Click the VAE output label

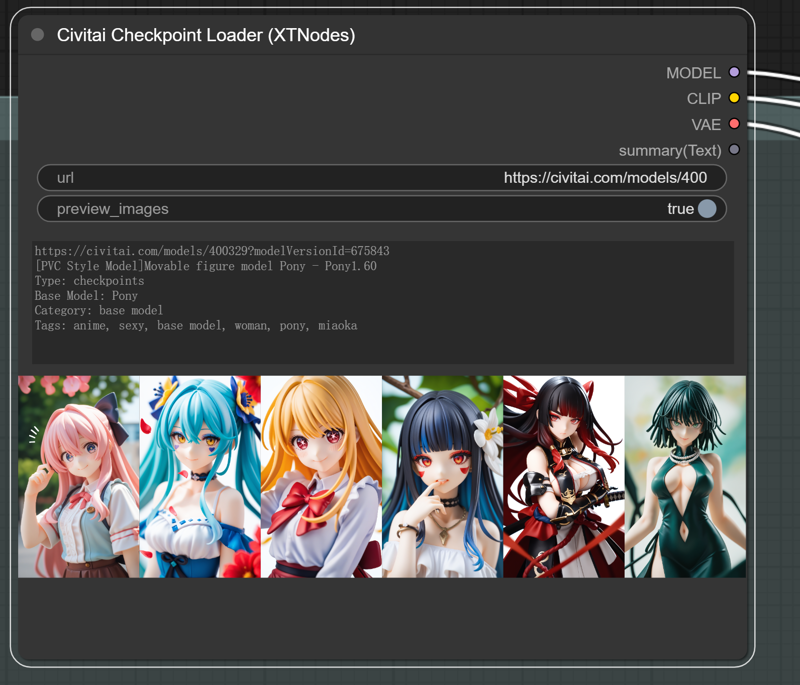coord(706,124)
